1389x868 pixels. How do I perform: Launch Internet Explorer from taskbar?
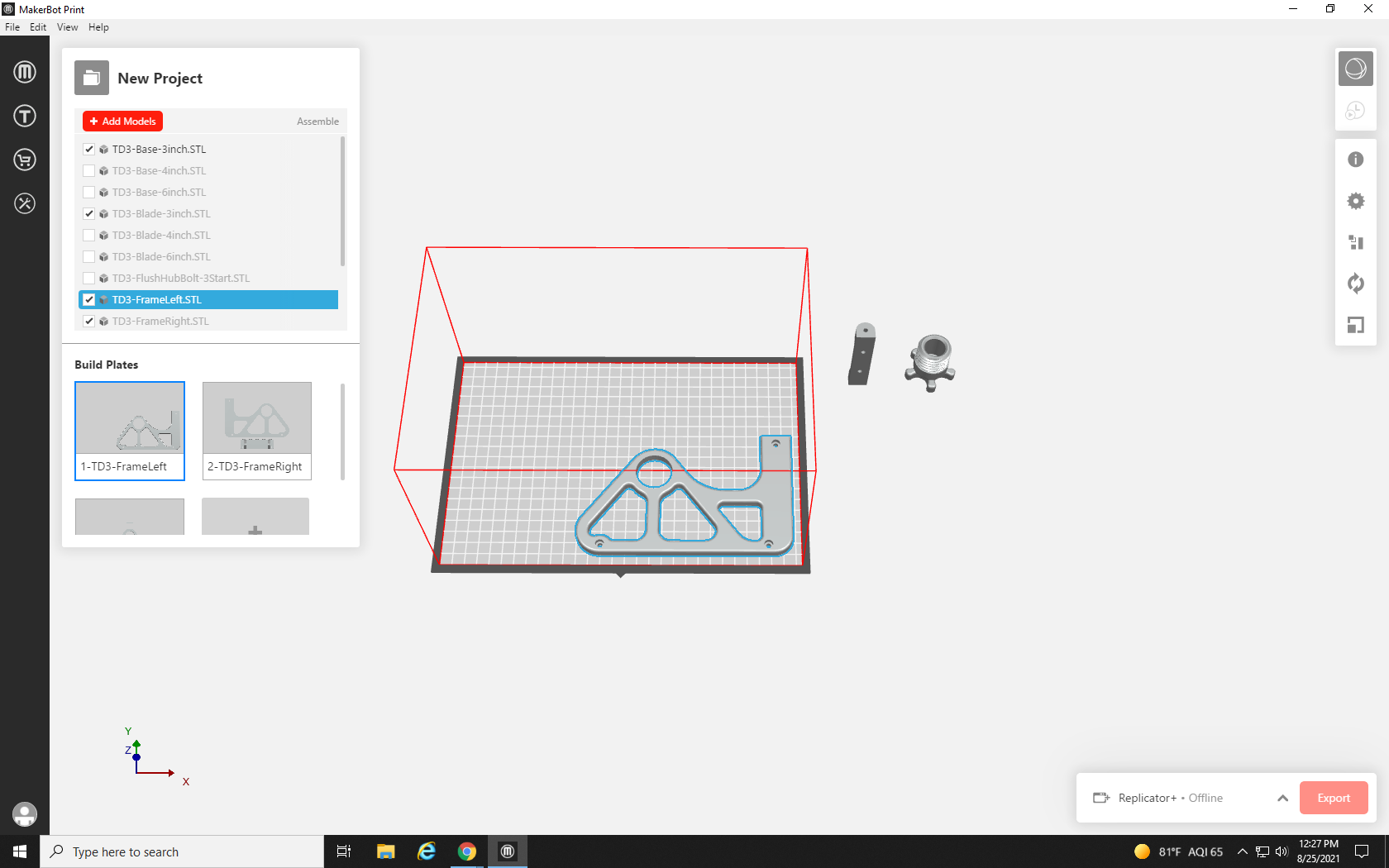pyautogui.click(x=427, y=851)
